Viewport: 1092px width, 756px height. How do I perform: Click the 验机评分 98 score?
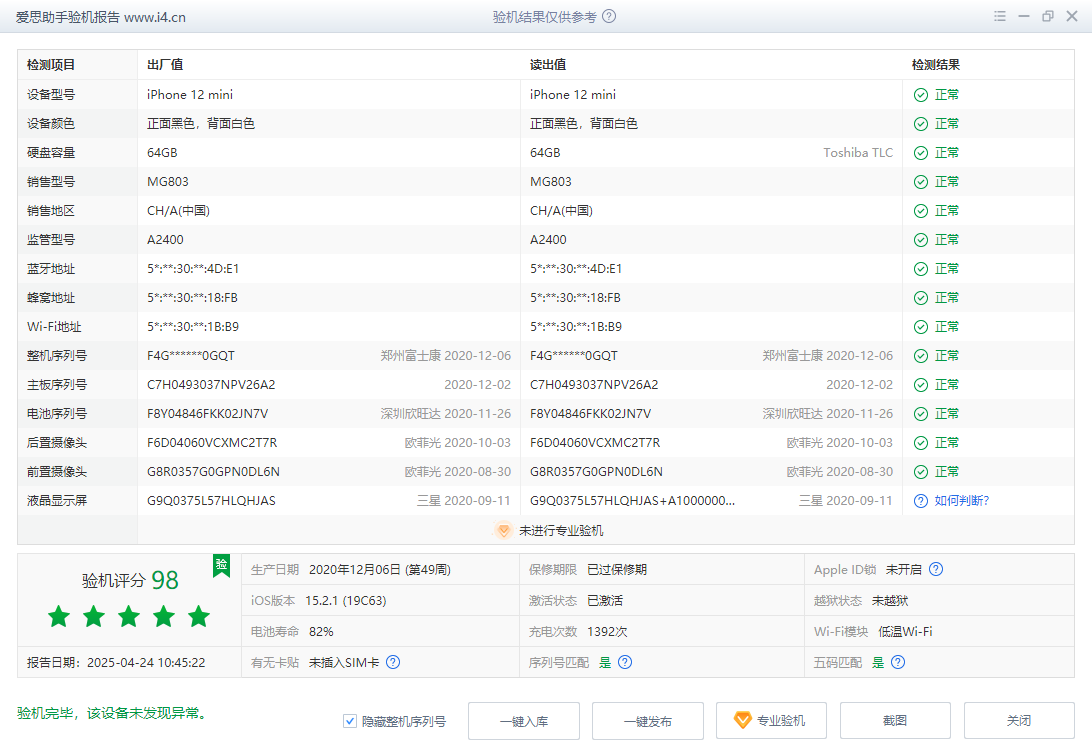[x=130, y=580]
